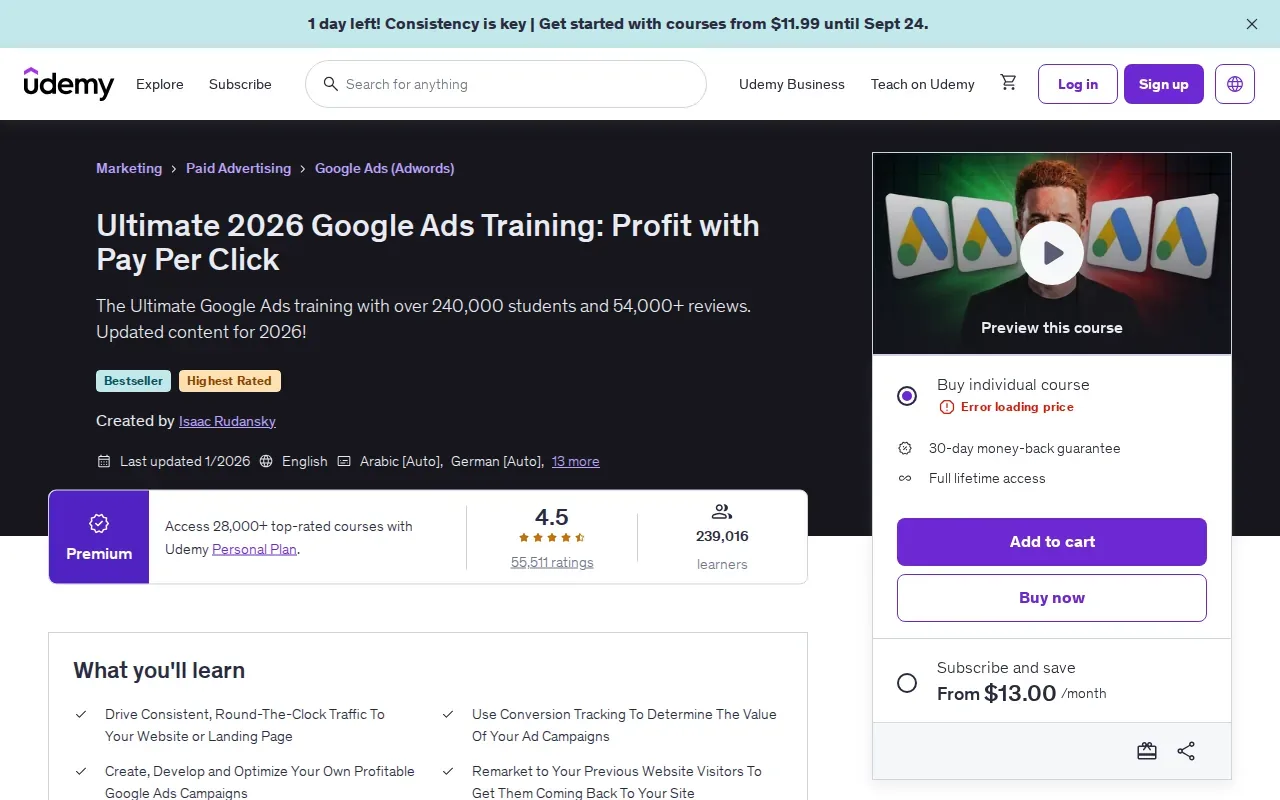
Task: Click Full lifetime access text
Action: point(987,478)
